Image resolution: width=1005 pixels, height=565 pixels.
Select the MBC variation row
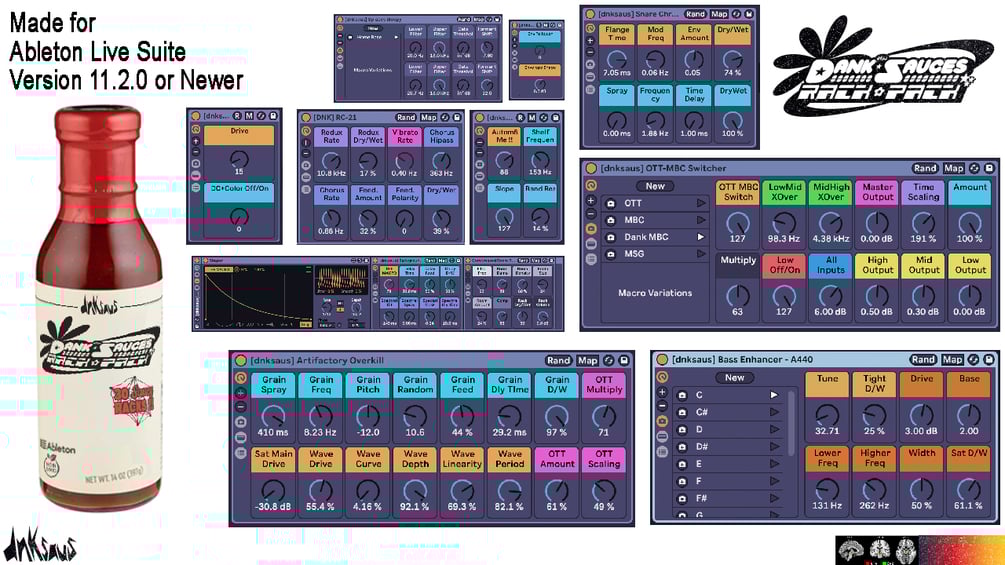(656, 220)
